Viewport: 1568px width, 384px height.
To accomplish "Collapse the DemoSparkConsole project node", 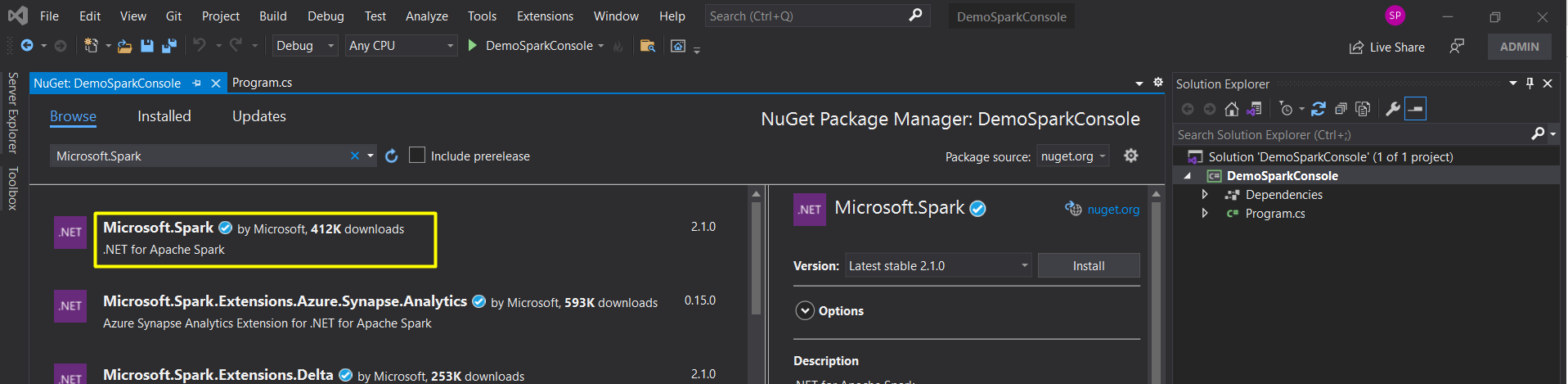I will point(1188,175).
